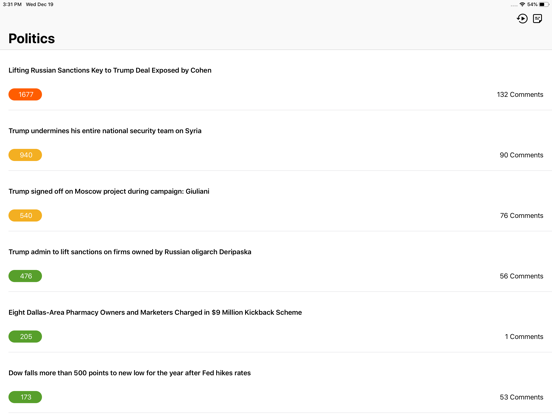This screenshot has width=552, height=414.
Task: View the 76 Comments thread
Action: [521, 215]
